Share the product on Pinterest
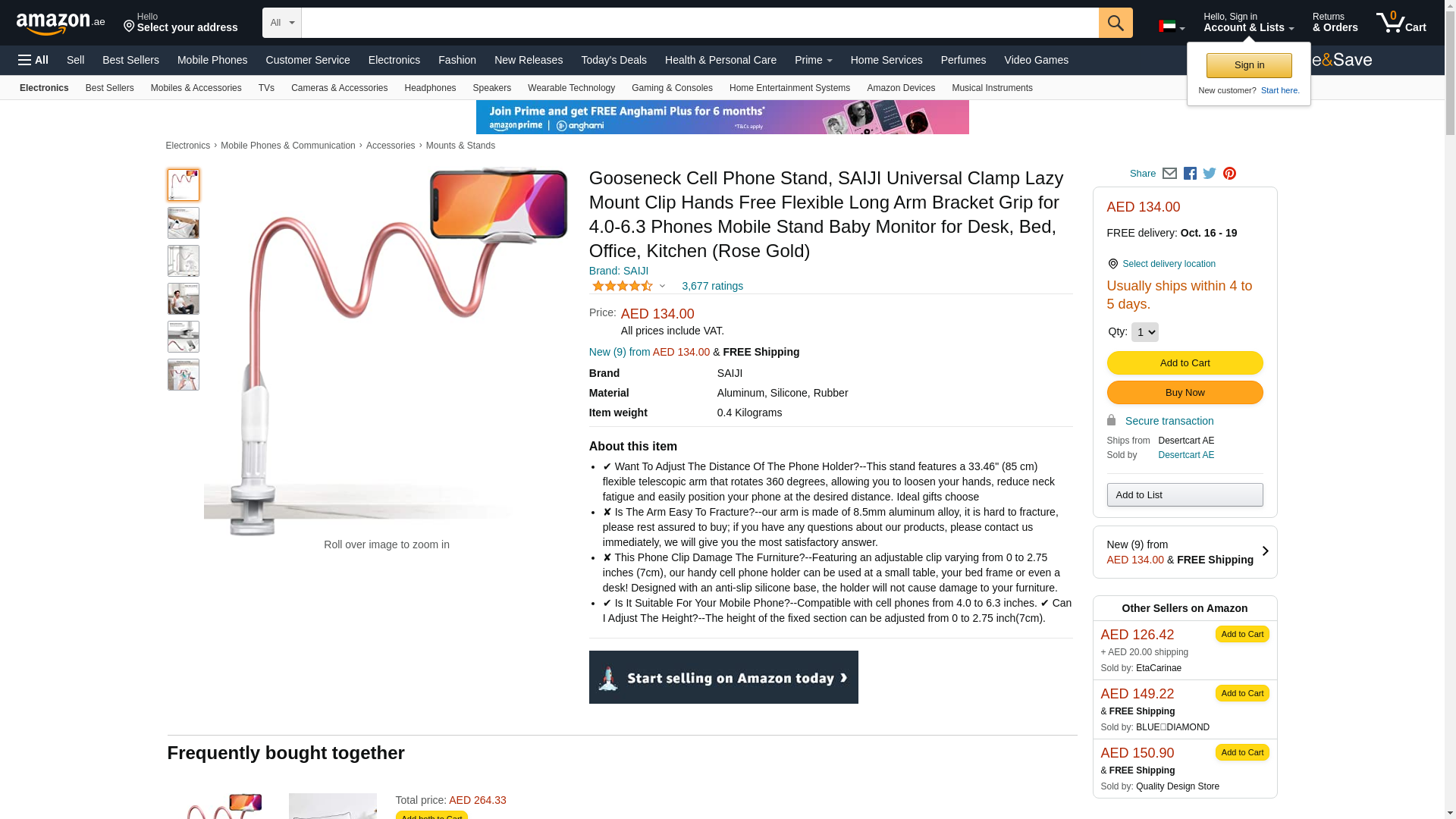This screenshot has width=1456, height=819. point(1229,174)
